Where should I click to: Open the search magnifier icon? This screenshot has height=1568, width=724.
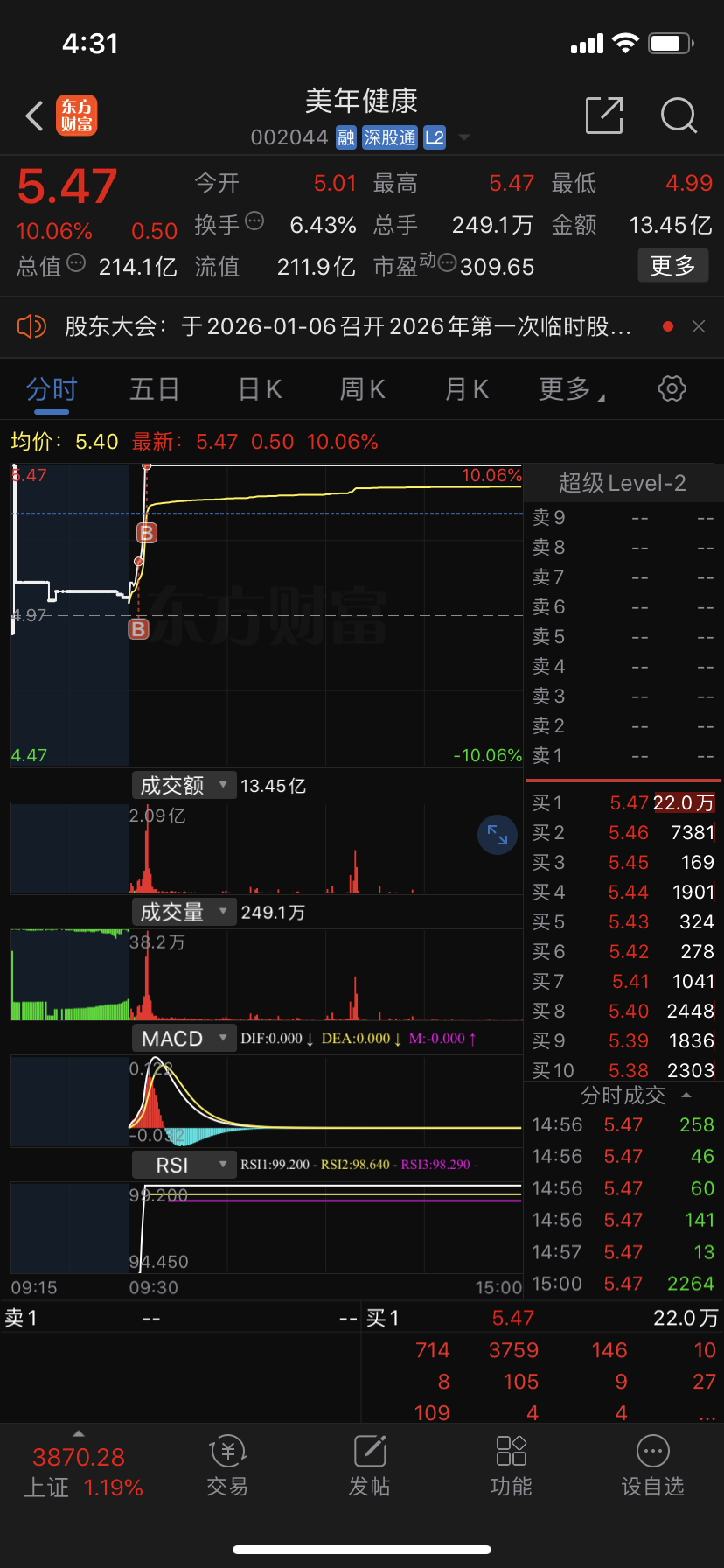point(679,115)
